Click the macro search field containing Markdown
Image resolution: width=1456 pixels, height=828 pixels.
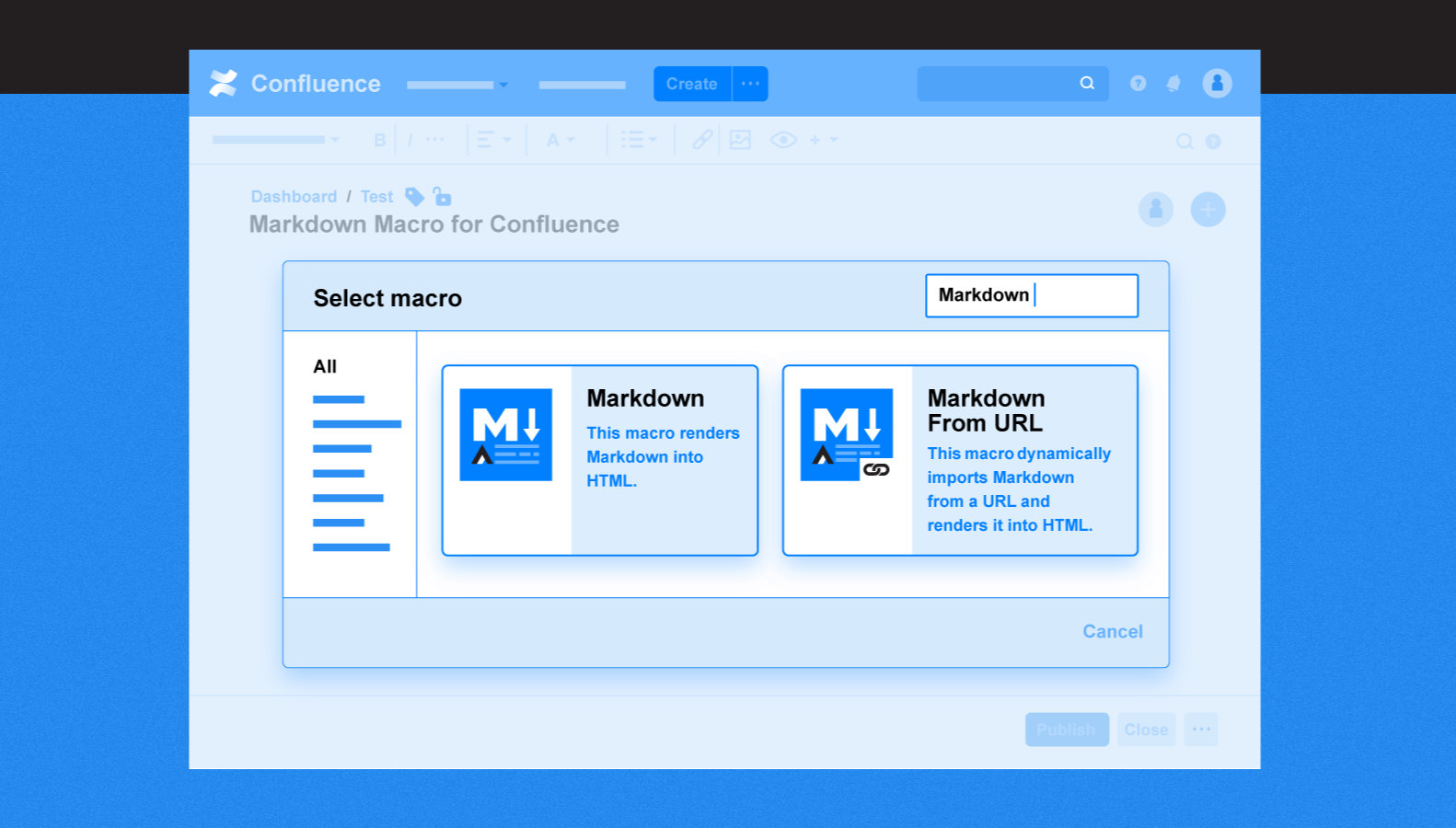pos(1031,295)
